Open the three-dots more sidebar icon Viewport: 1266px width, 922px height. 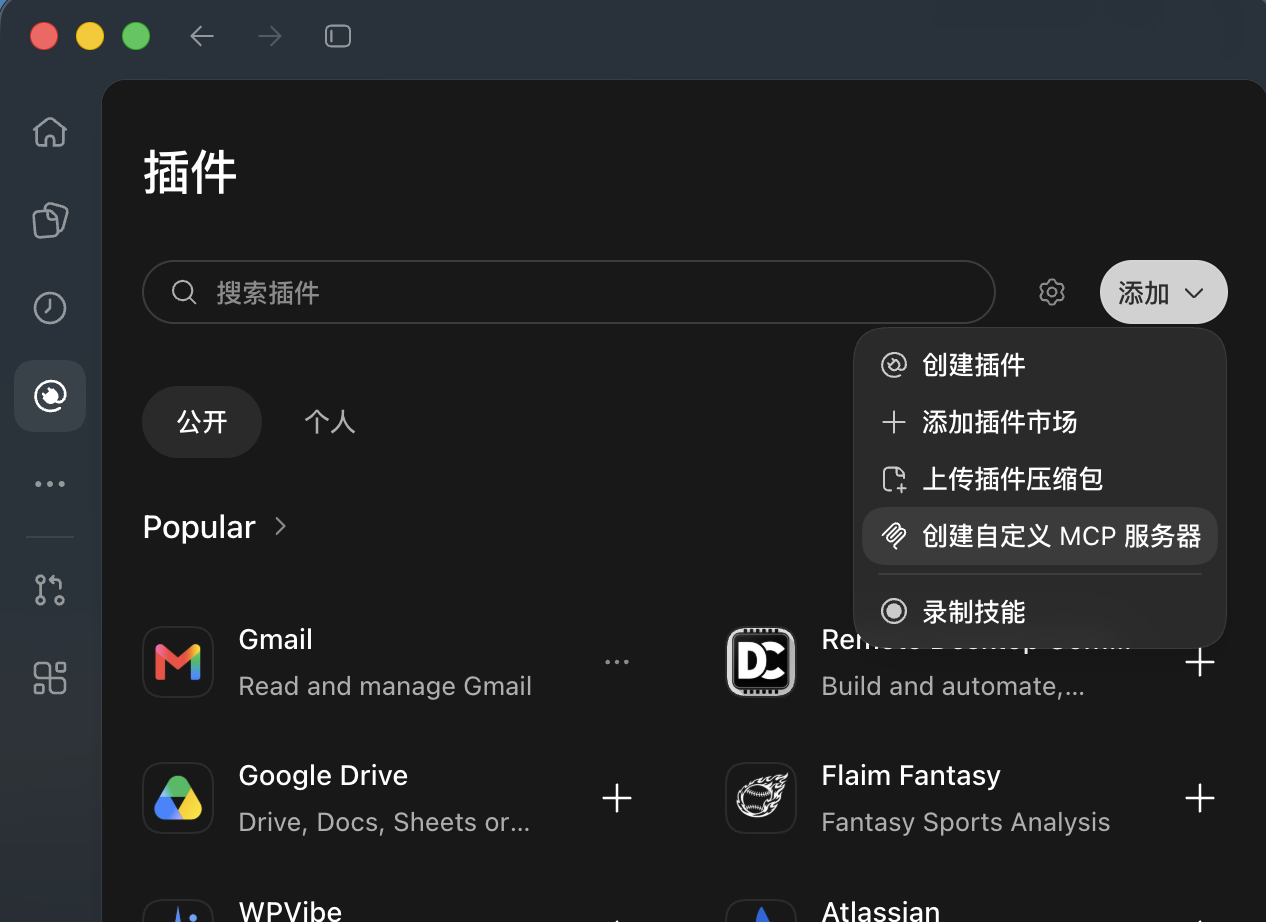tap(50, 484)
